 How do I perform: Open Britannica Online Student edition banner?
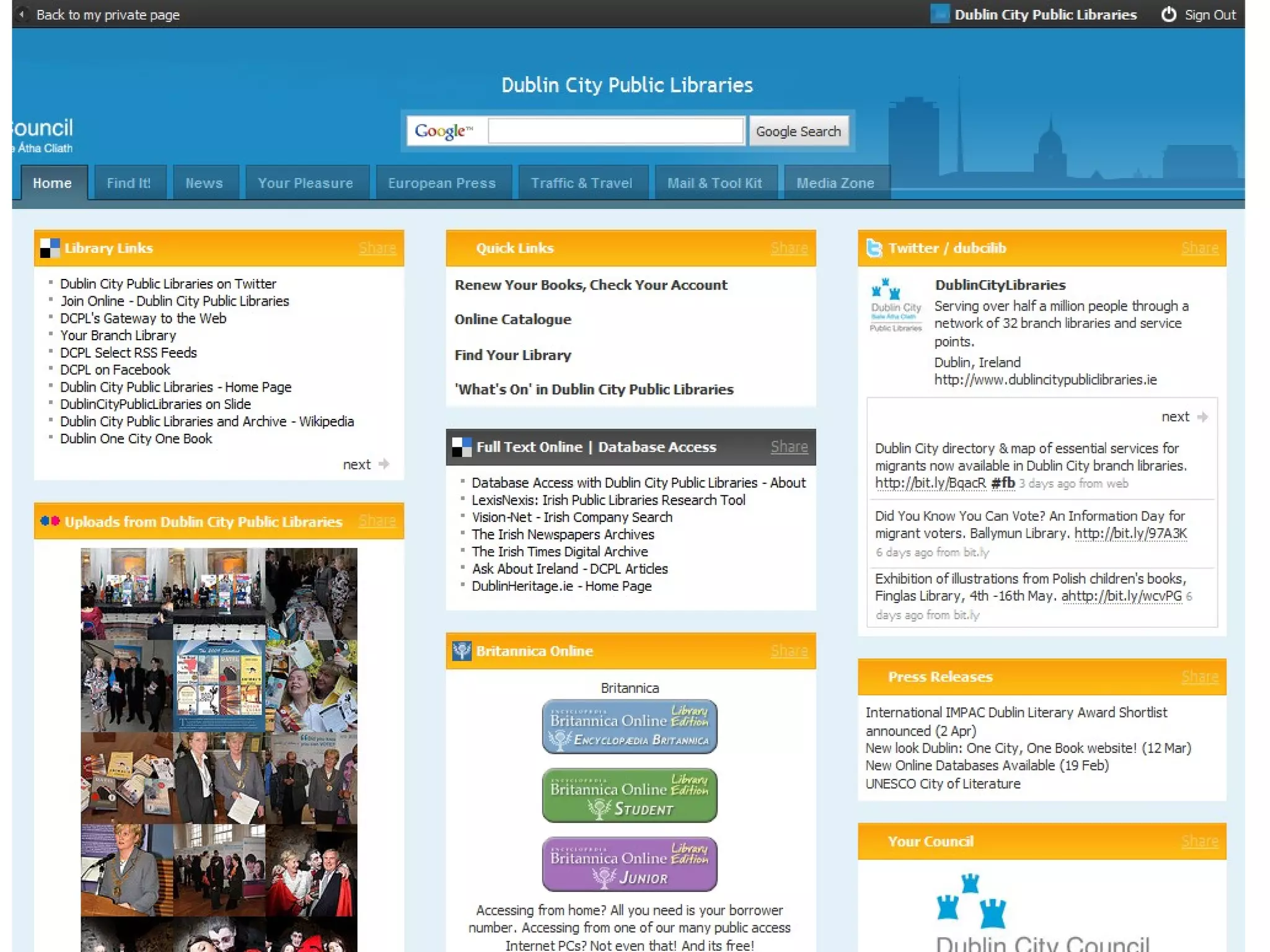tap(629, 795)
